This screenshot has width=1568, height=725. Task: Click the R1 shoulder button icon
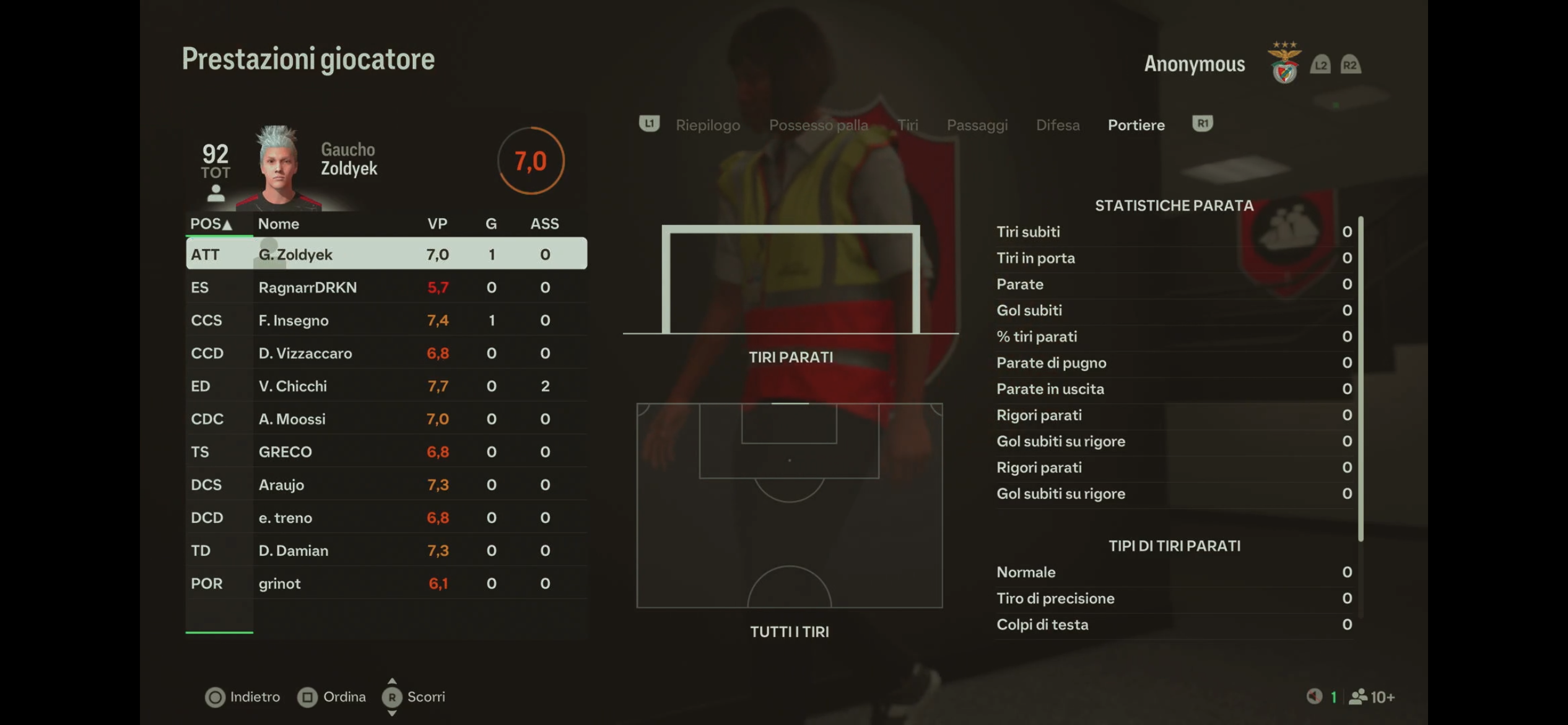[x=1202, y=124]
